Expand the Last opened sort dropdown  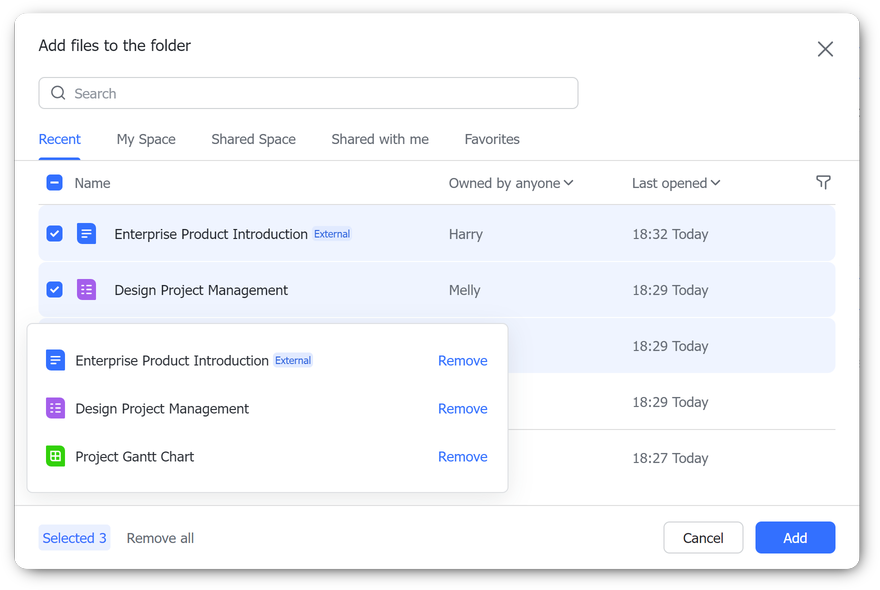point(676,183)
